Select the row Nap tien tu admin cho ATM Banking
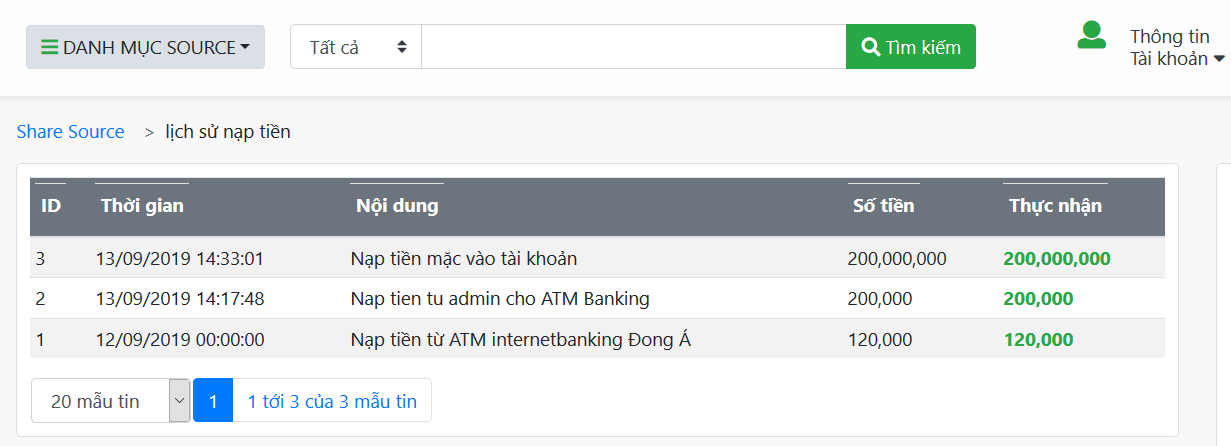 (597, 298)
